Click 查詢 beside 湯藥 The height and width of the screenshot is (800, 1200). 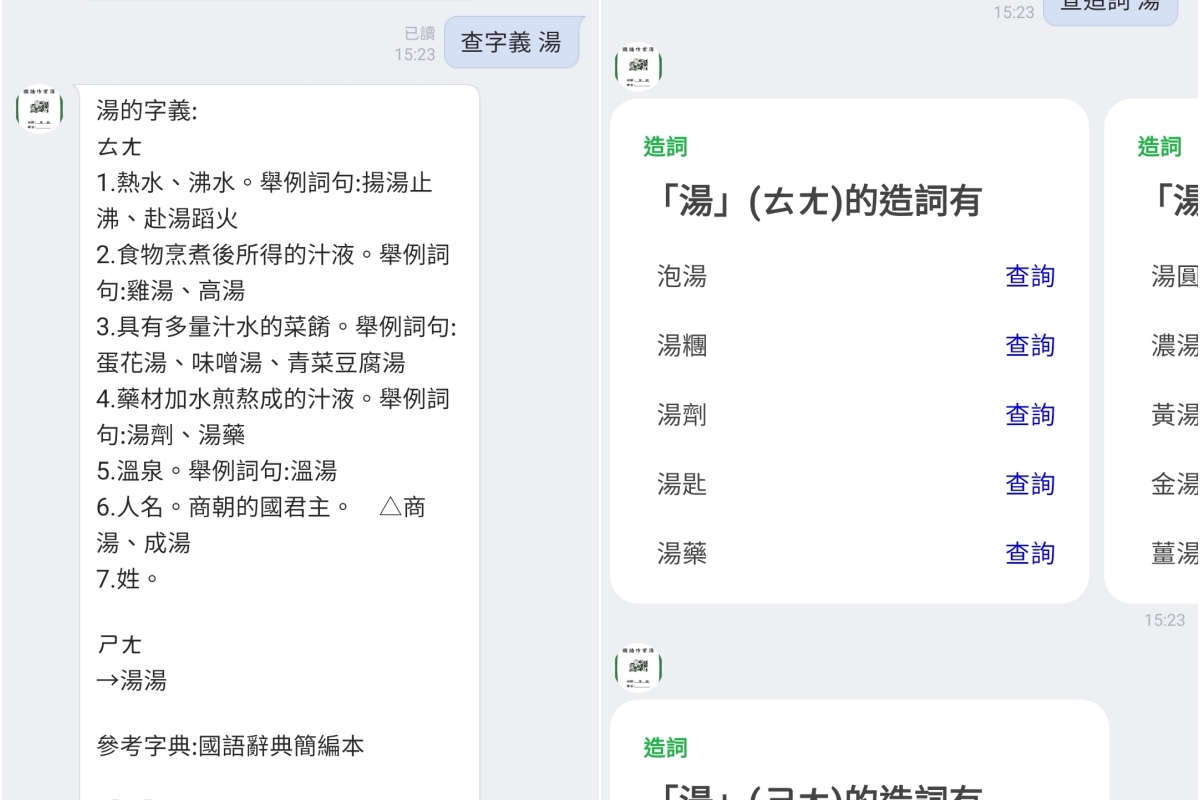[x=1030, y=552]
